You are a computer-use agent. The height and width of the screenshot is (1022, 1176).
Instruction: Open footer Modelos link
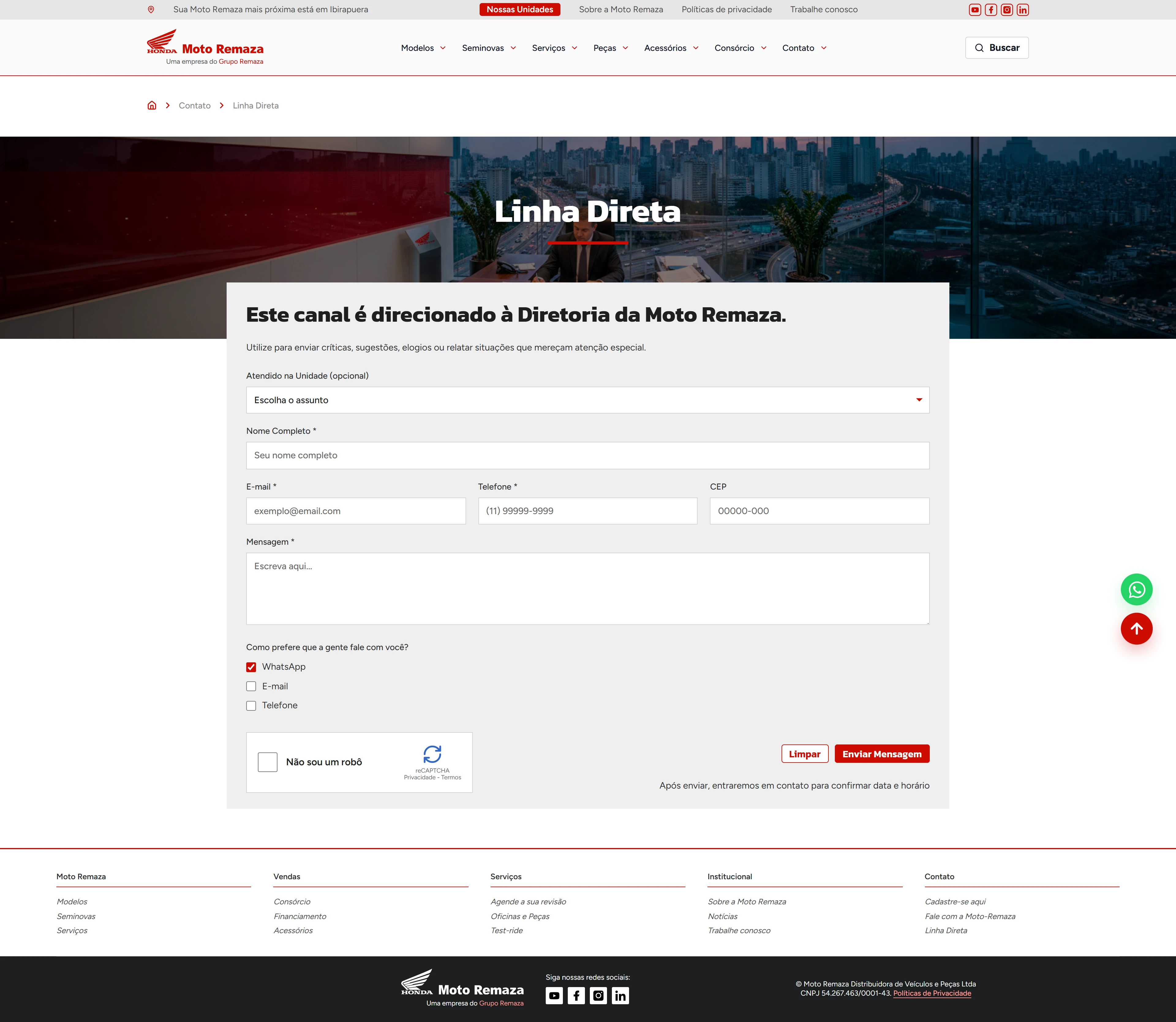[72, 902]
